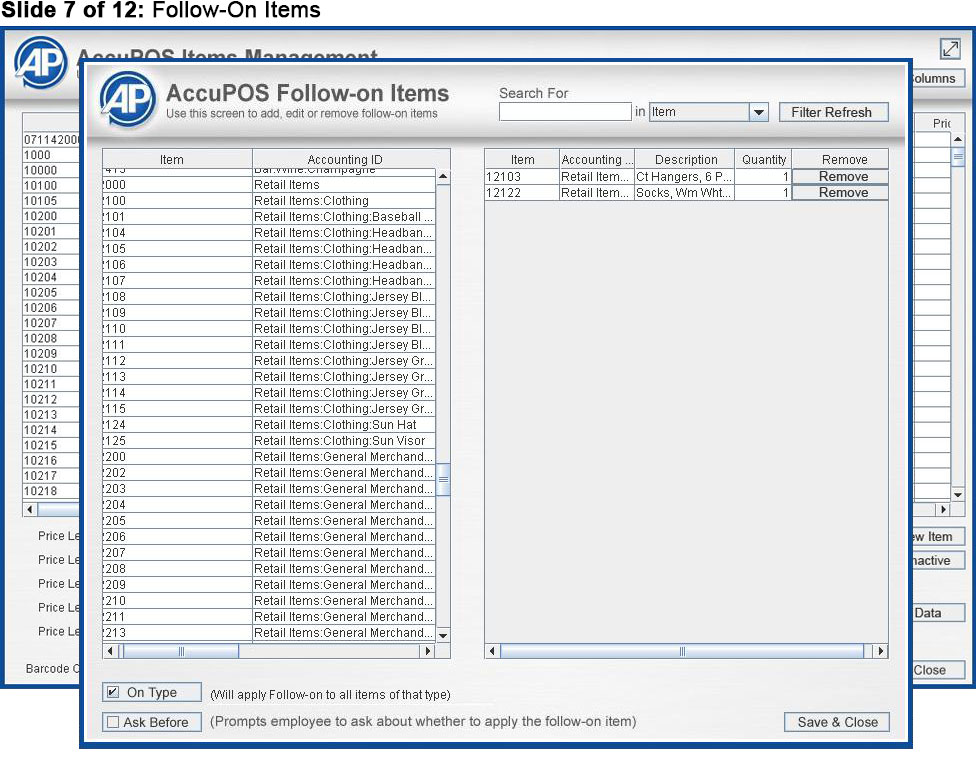
Task: Click the Quantity column header
Action: coord(763,159)
